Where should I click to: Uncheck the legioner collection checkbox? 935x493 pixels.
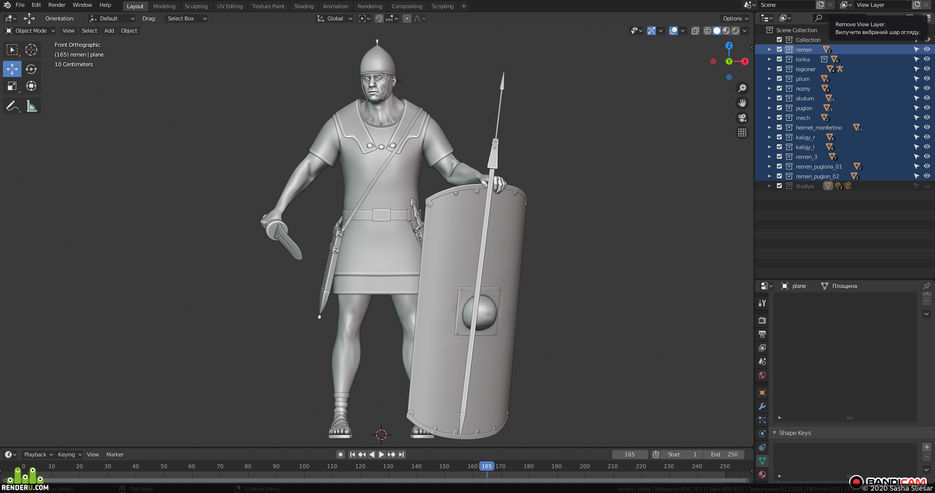tap(779, 69)
